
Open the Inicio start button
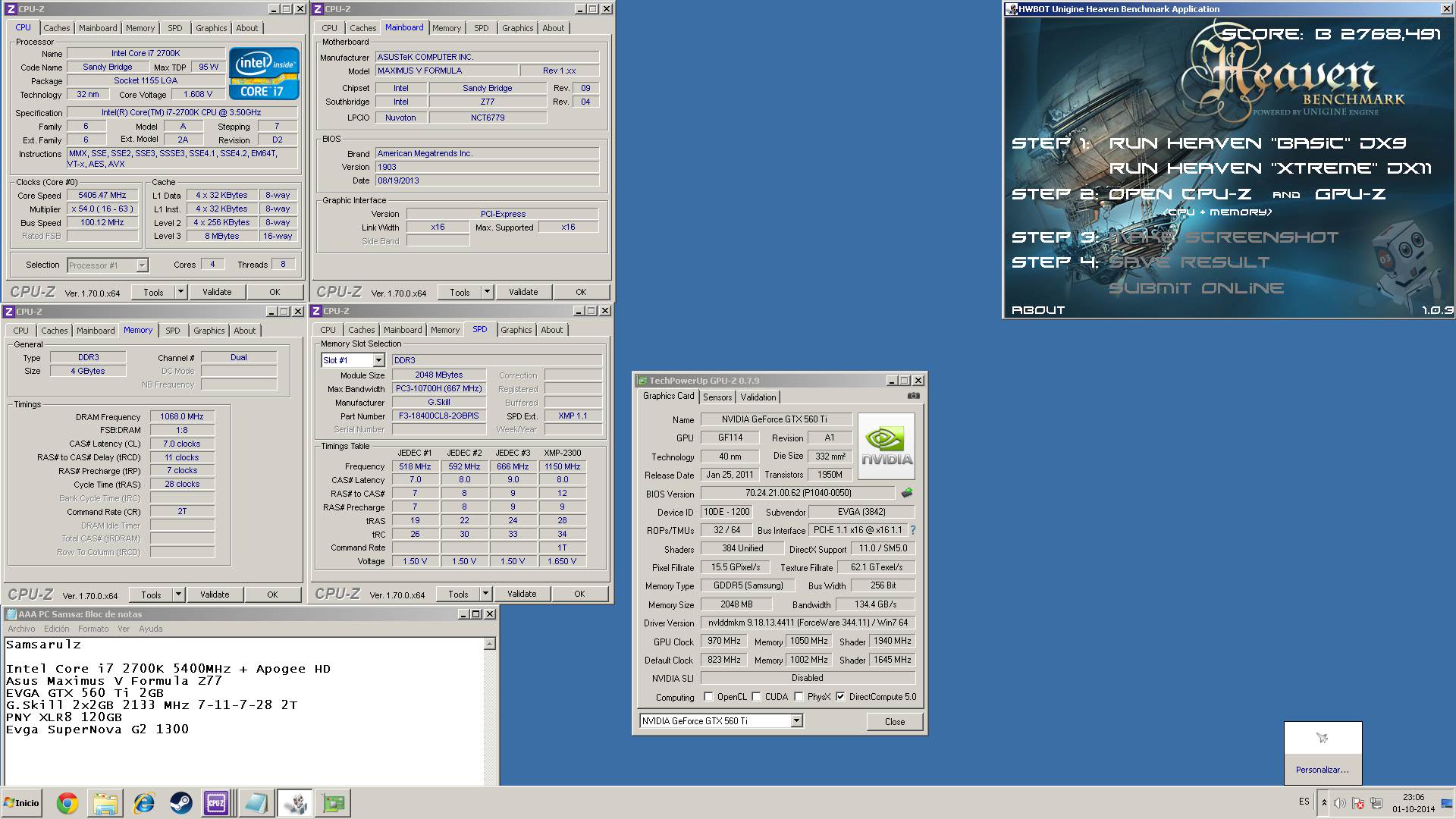tap(22, 803)
